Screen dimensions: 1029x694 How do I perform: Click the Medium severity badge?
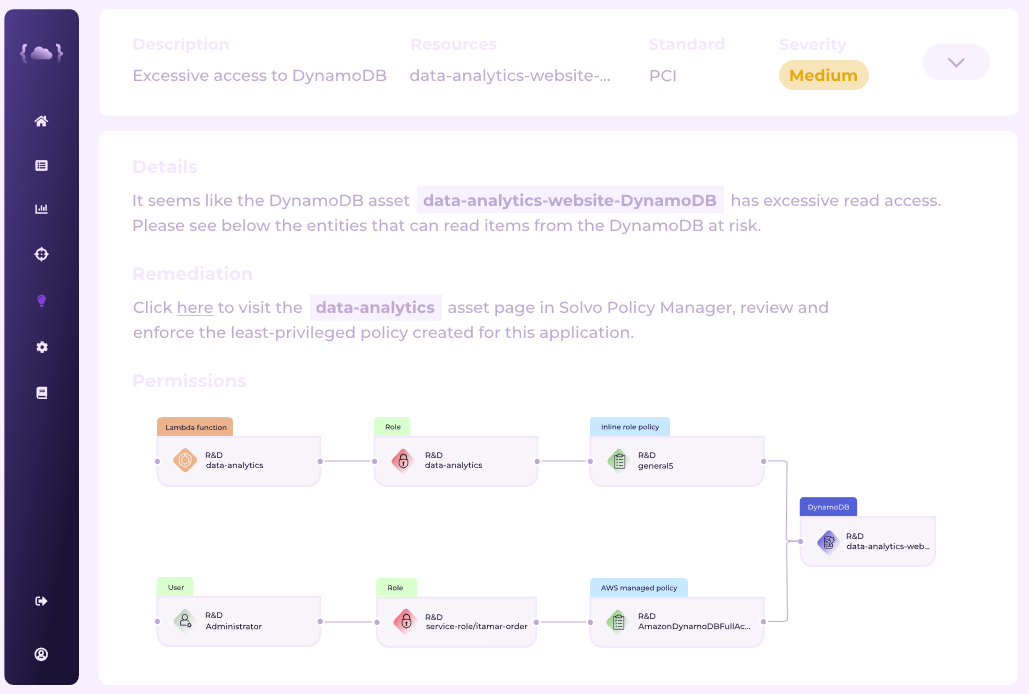(x=824, y=75)
